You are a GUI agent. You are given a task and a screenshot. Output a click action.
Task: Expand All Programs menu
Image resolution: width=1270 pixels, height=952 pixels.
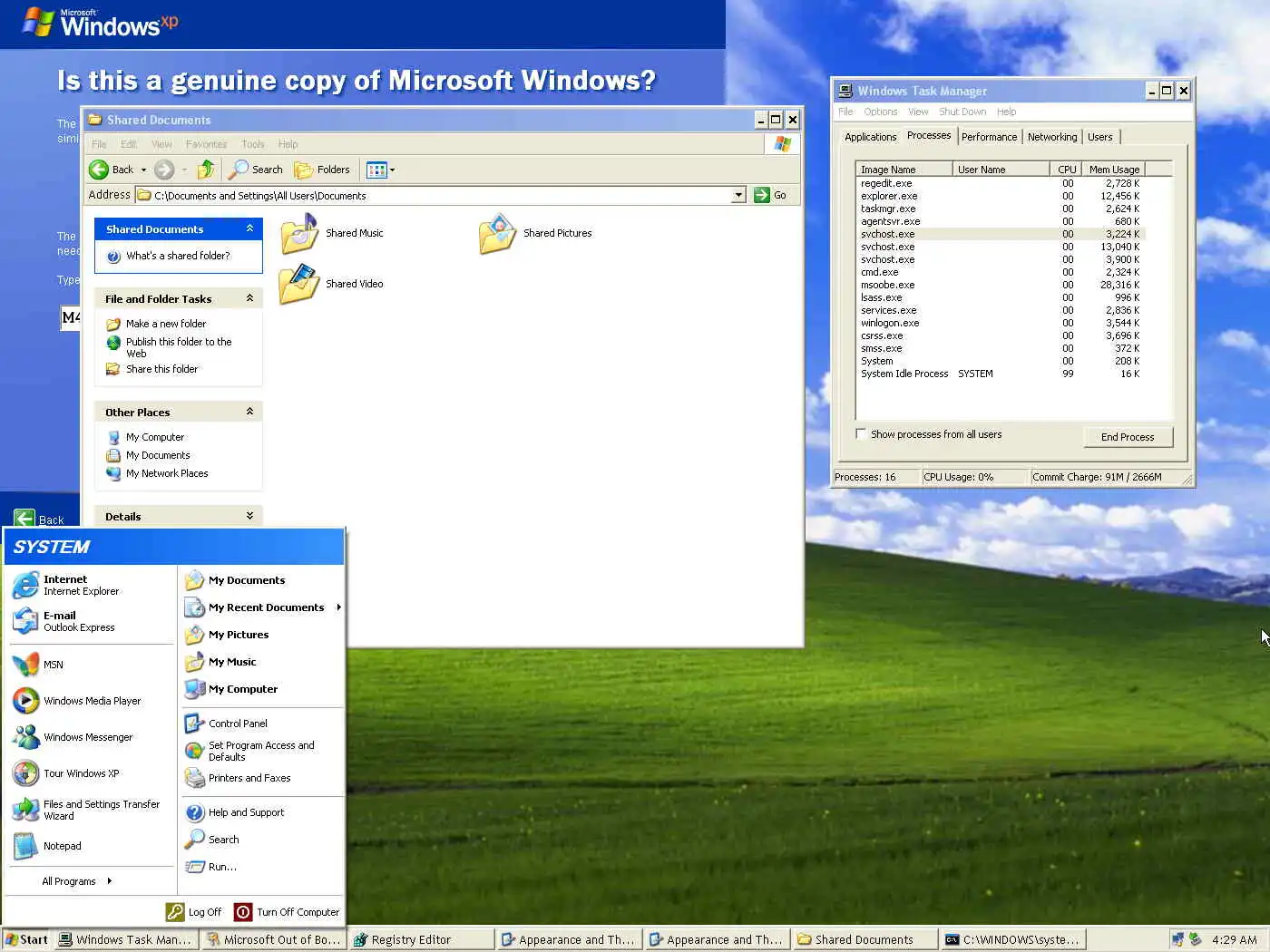[77, 881]
